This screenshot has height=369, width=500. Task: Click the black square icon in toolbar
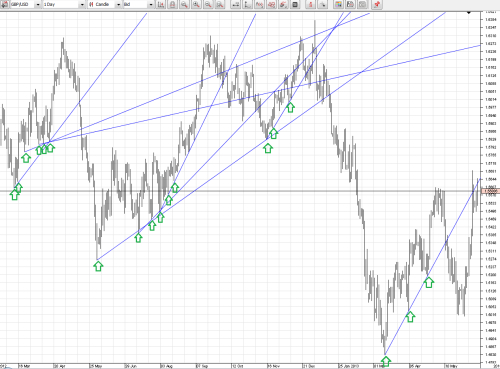[x=295, y=4]
